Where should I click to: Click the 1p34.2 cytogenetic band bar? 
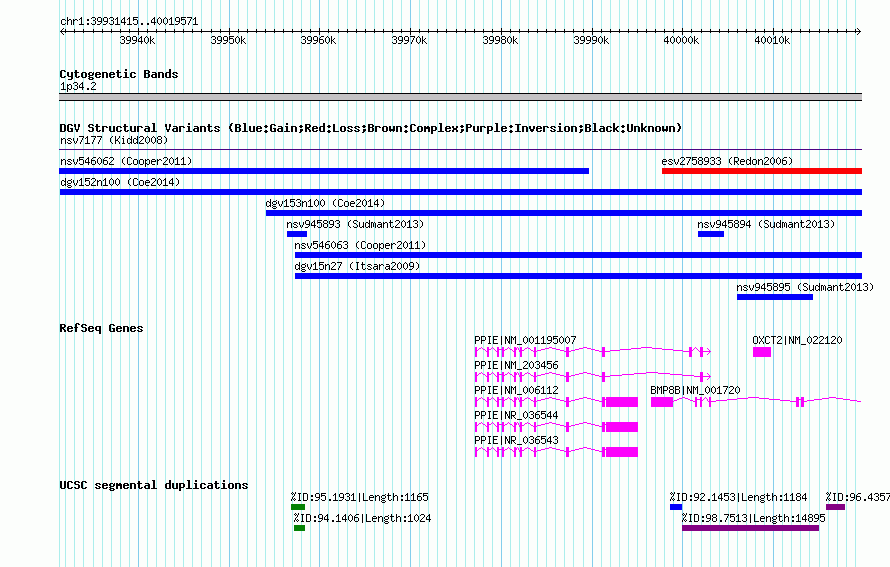460,97
